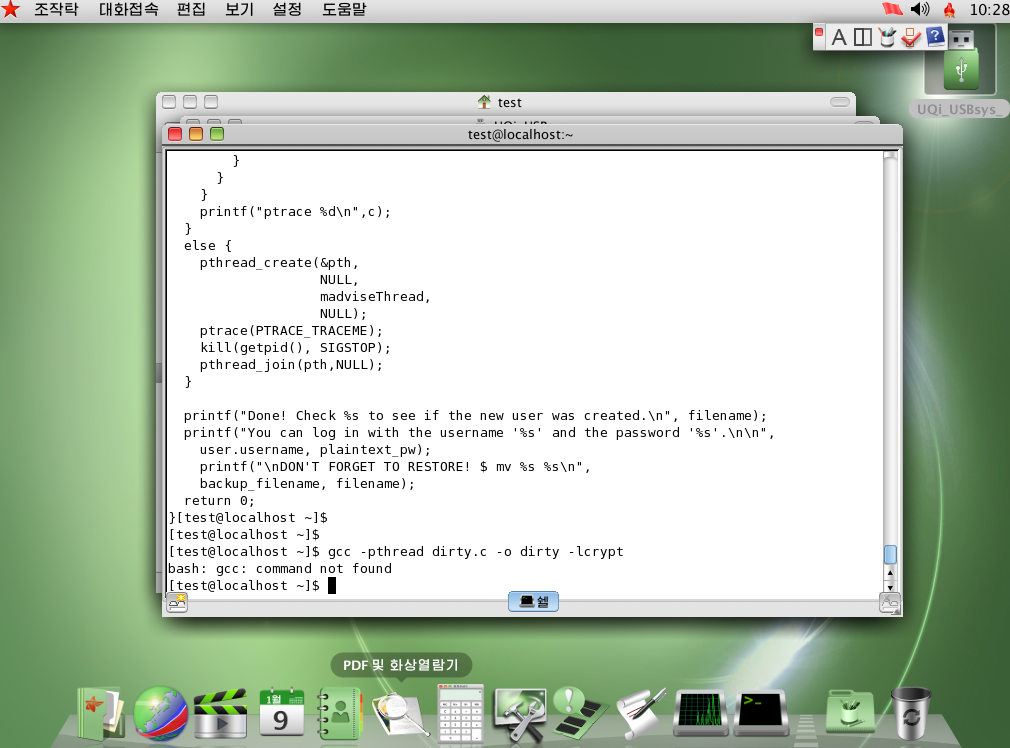Launch the clapperboard video player in dock

220,712
